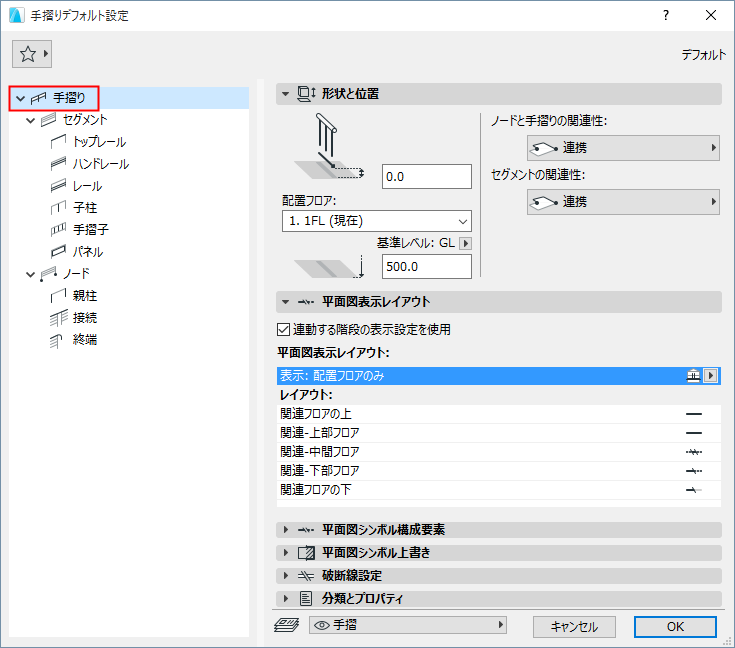
Task: Select the 関連-中間フロア layout row
Action: (x=499, y=452)
